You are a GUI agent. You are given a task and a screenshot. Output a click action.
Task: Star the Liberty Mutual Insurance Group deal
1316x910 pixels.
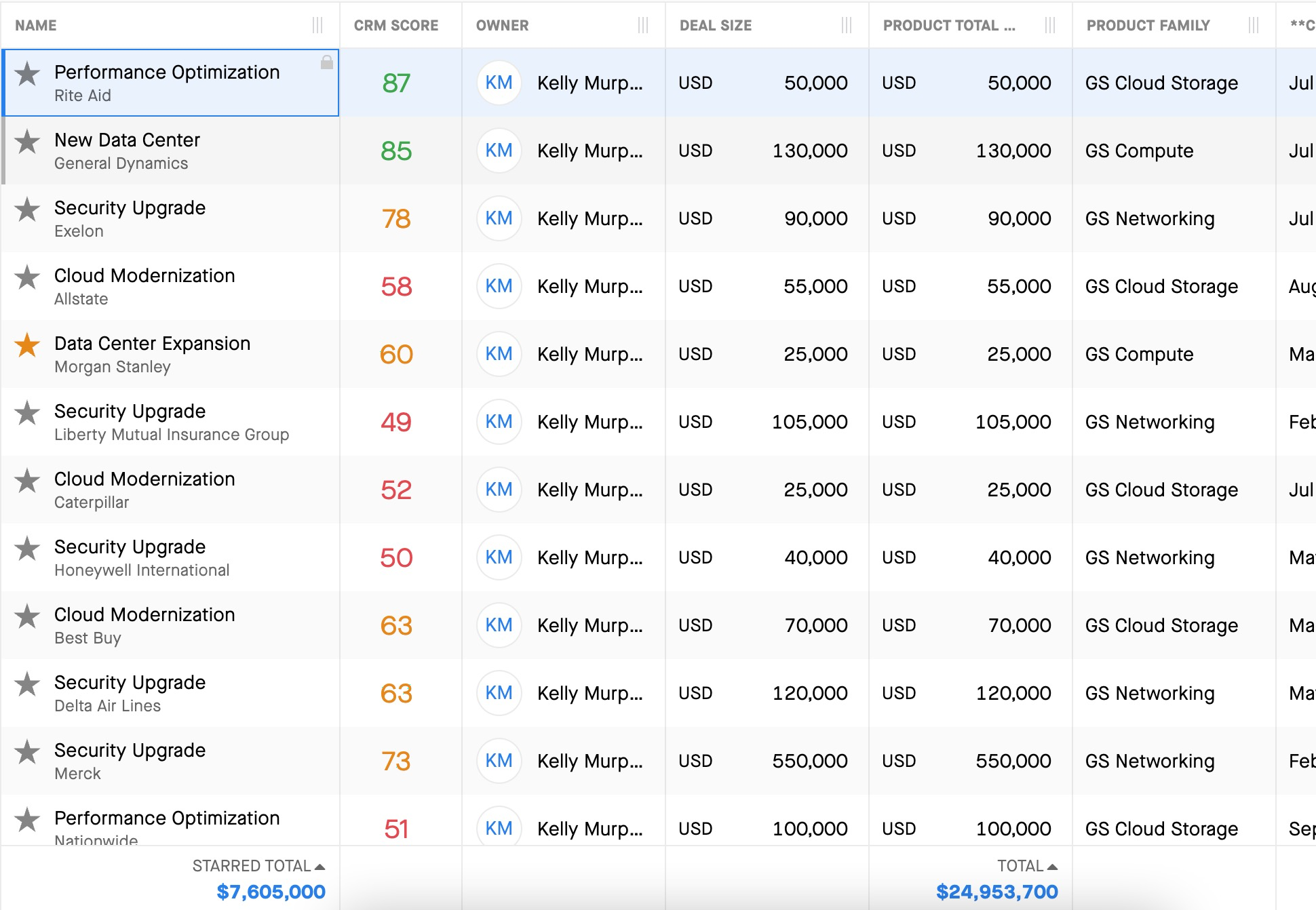27,412
